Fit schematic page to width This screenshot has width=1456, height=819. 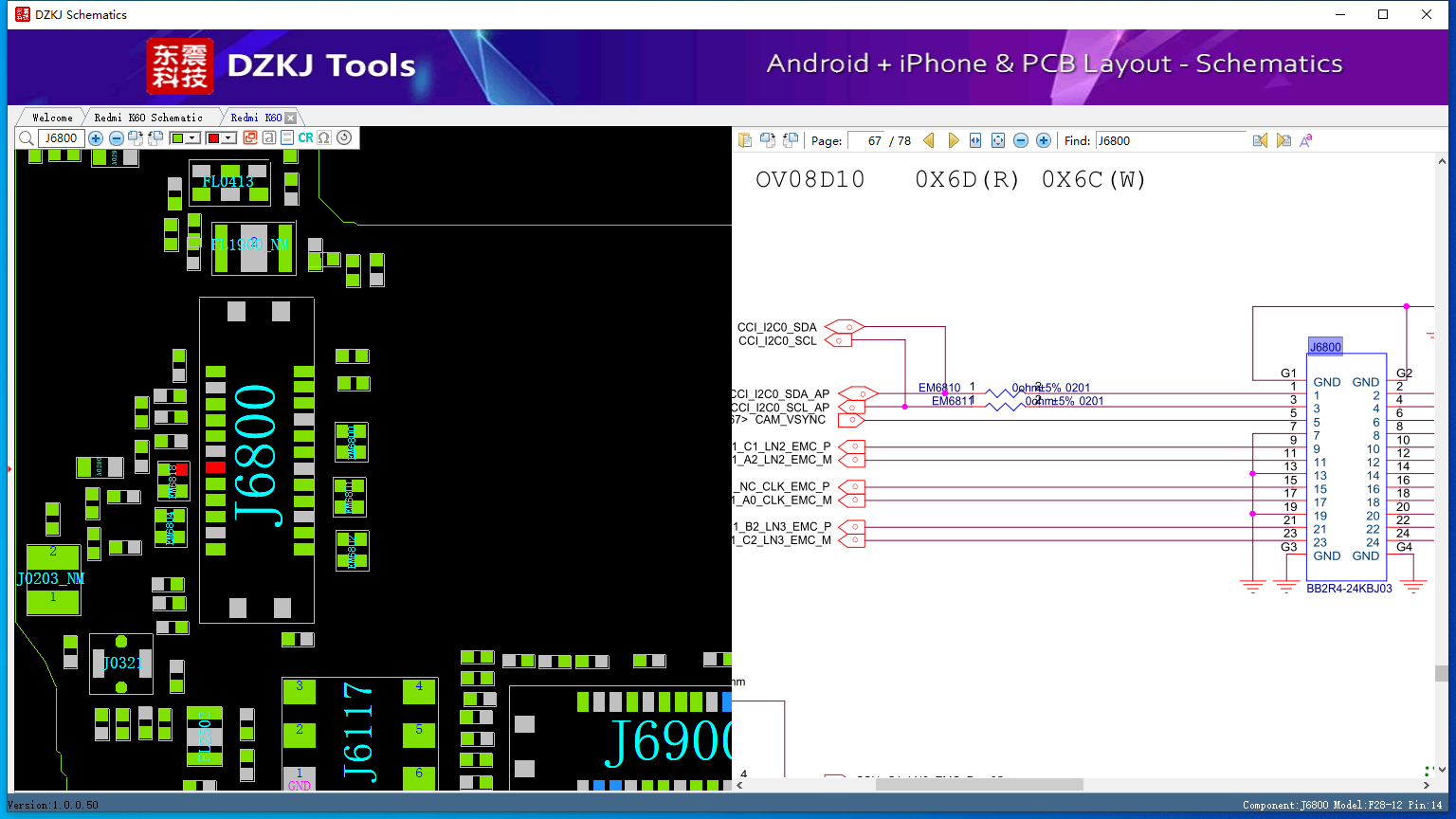975,140
